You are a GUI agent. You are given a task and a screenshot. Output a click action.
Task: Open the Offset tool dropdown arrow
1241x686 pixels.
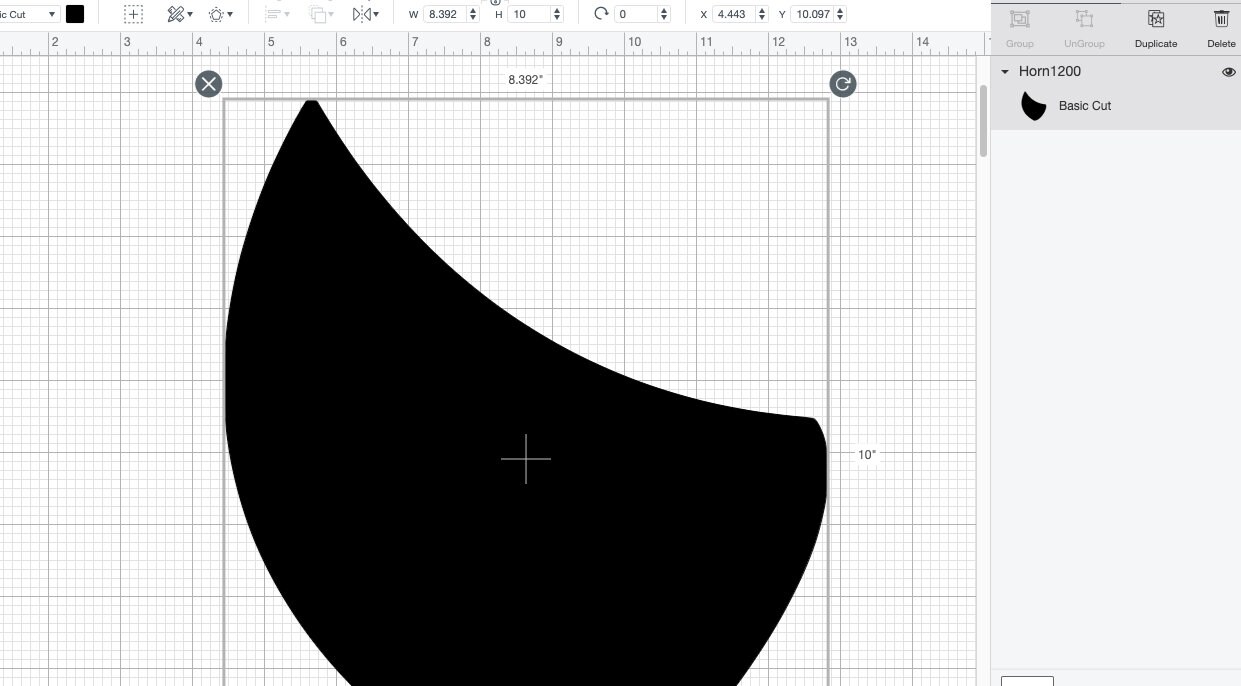click(230, 13)
